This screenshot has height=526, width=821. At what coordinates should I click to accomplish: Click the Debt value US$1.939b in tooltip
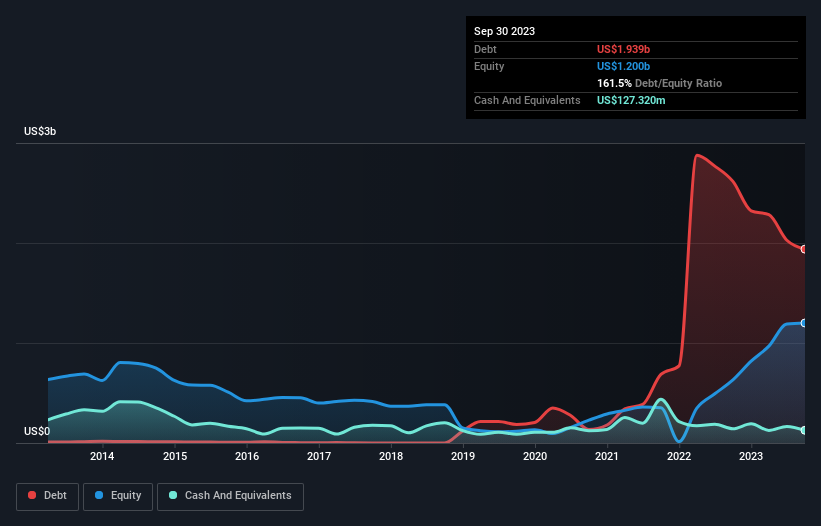click(623, 49)
